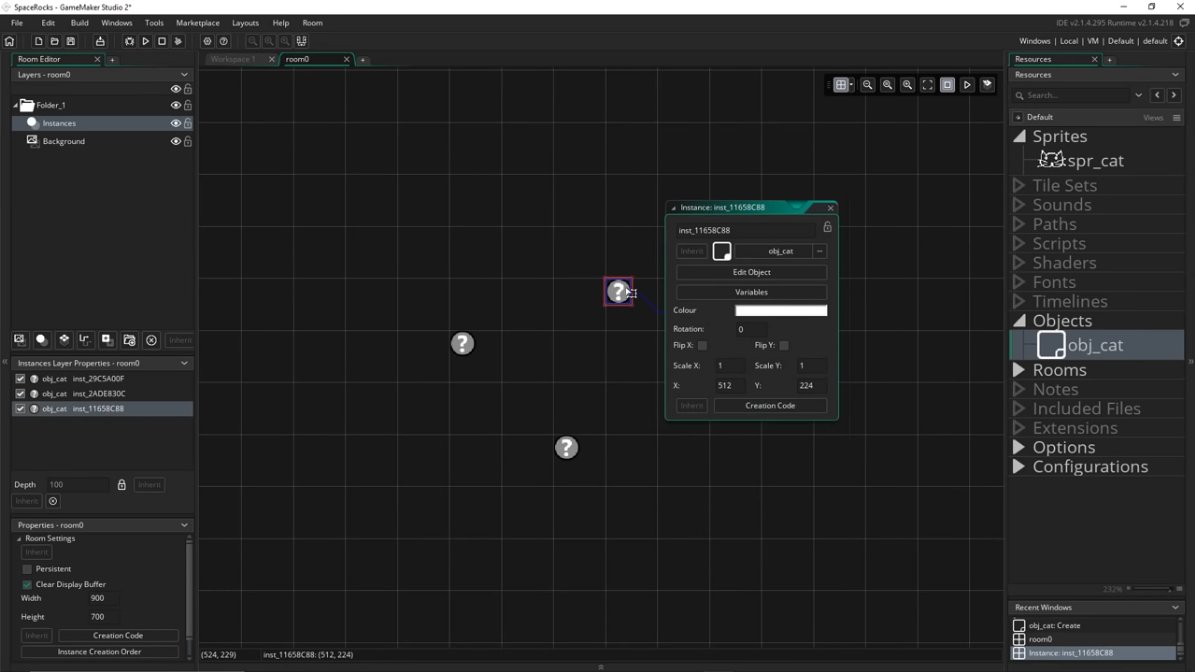1195x672 pixels.
Task: Open the Help question-mark toolbar icon
Action: pos(223,41)
